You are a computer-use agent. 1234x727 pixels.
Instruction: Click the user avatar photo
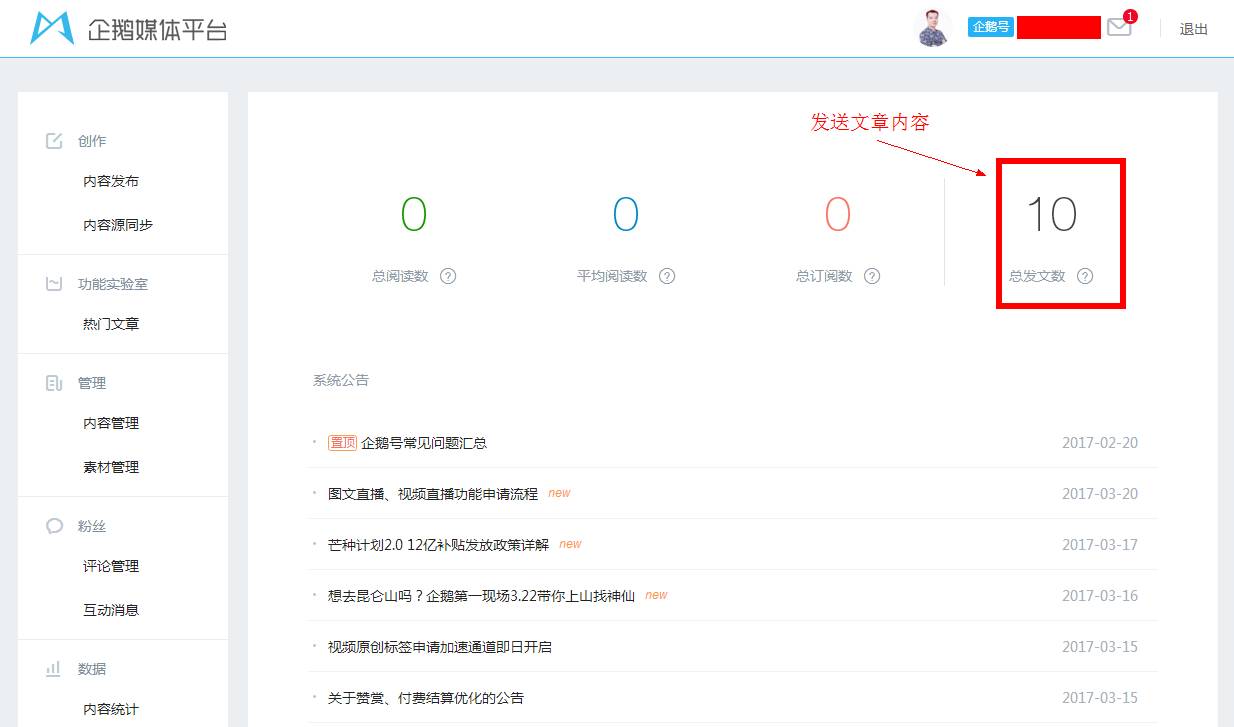point(932,27)
